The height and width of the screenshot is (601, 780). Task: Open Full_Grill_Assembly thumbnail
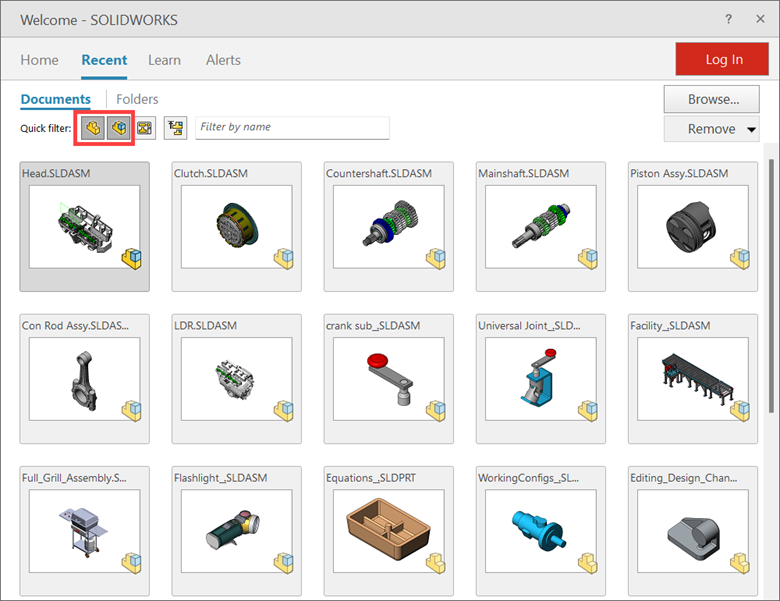[x=85, y=531]
